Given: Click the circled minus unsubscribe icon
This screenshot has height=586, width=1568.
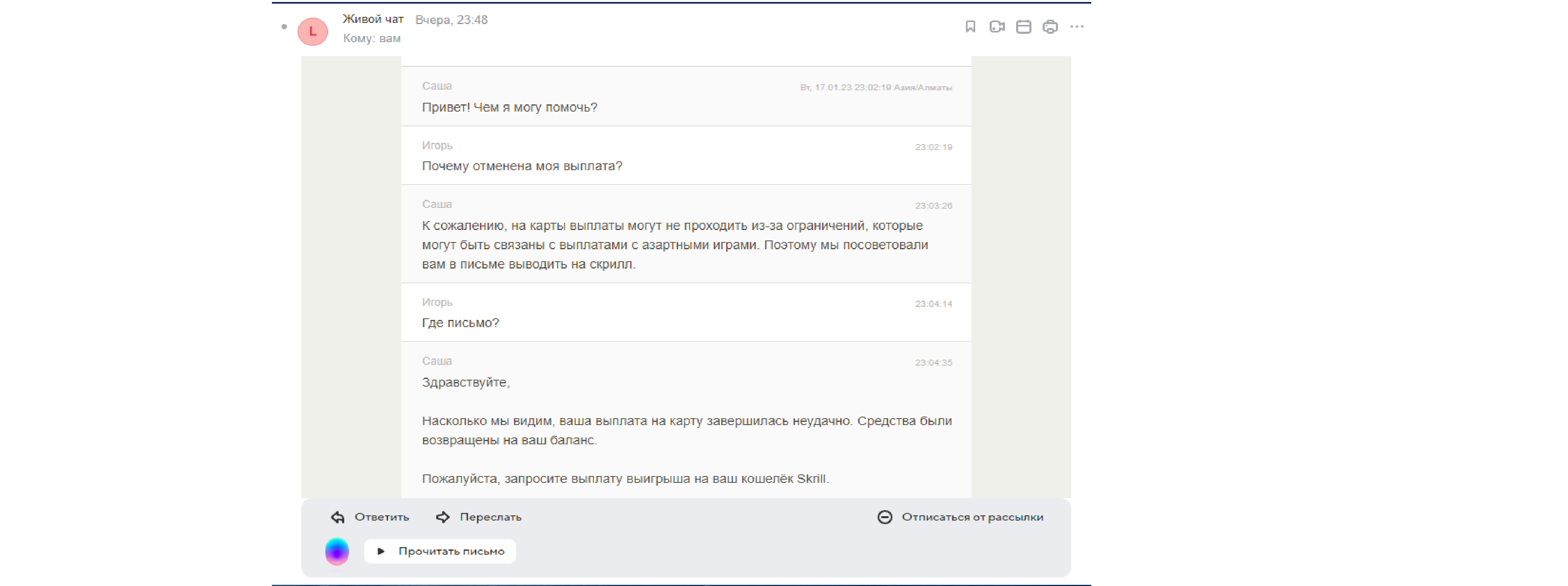Looking at the screenshot, I should [884, 517].
